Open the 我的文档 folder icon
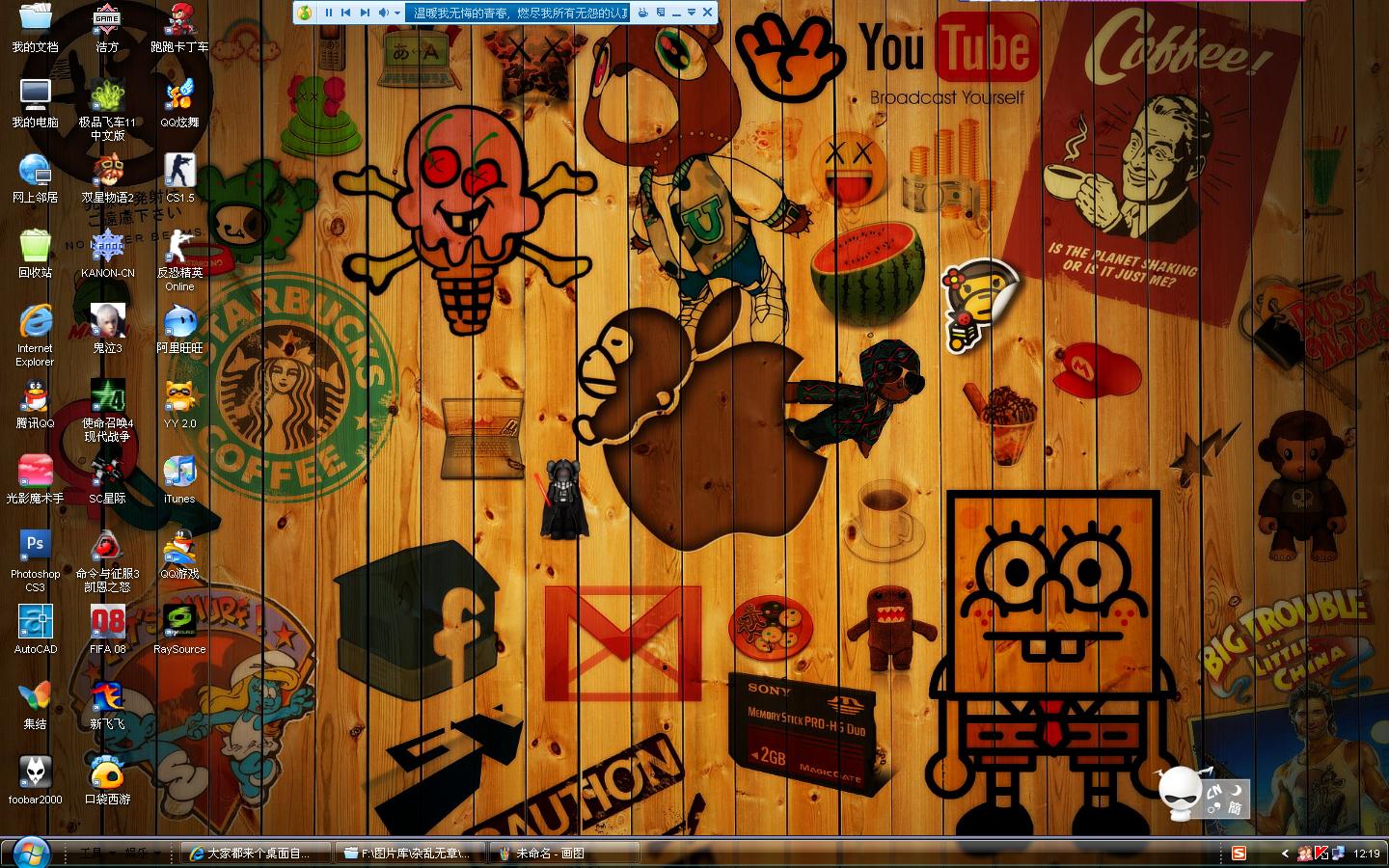 pyautogui.click(x=35, y=27)
